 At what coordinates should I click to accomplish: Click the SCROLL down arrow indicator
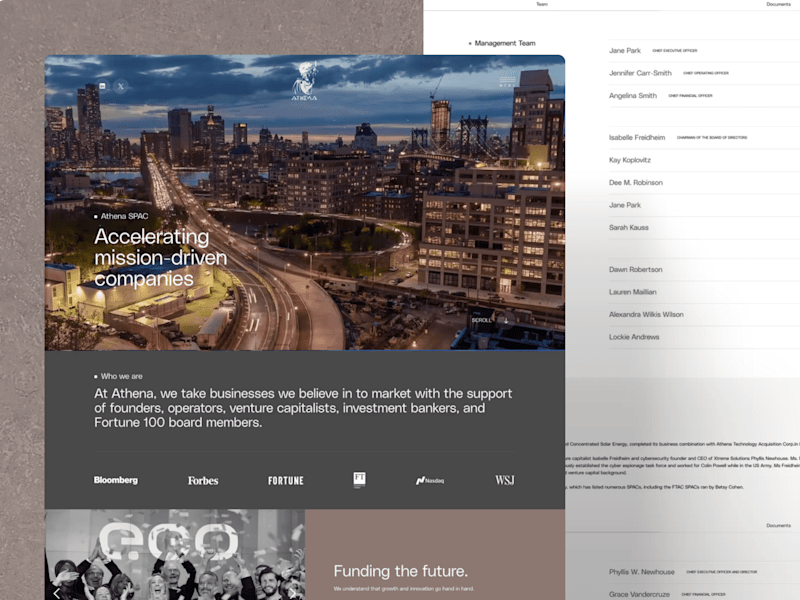[489, 320]
